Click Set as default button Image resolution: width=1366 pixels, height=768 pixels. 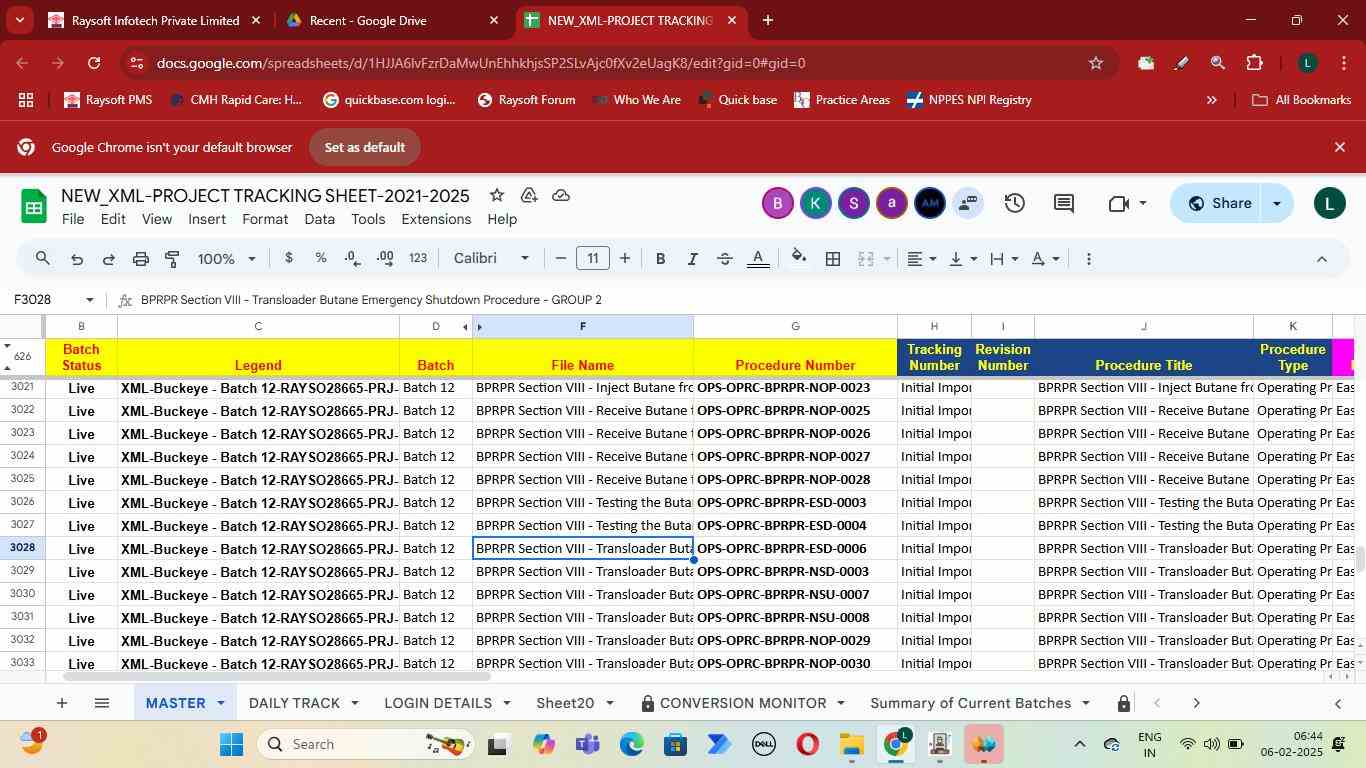pos(364,147)
